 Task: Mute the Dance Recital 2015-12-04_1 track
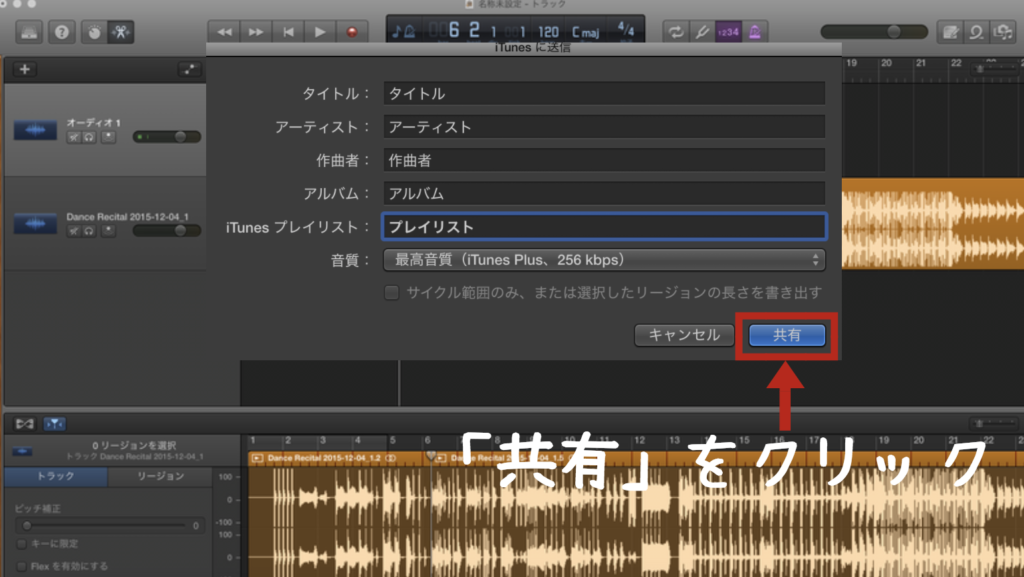(x=74, y=230)
